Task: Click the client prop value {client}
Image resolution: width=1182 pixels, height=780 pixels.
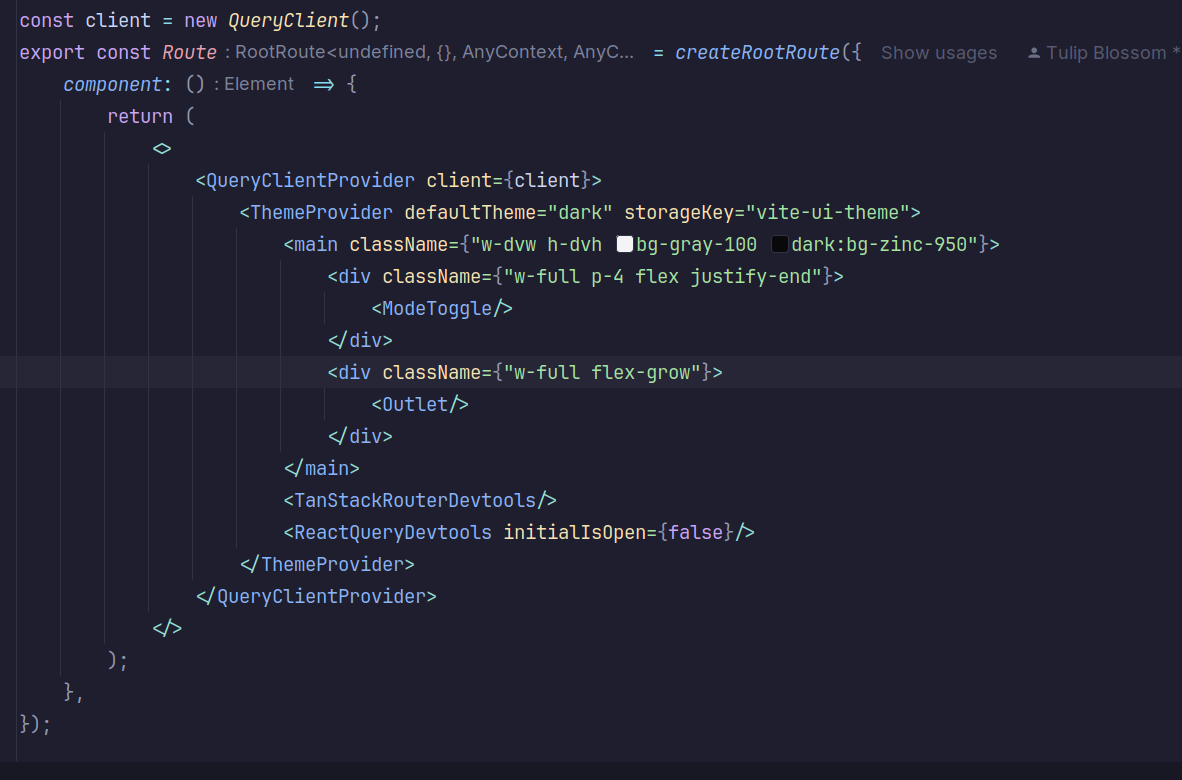Action: click(x=547, y=180)
